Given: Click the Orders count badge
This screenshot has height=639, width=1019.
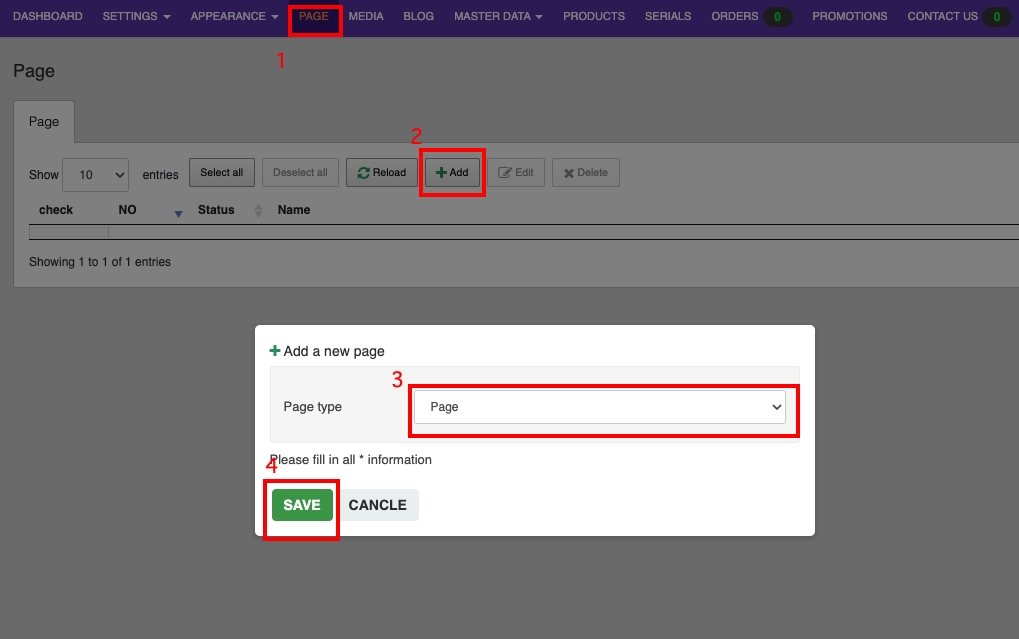Looking at the screenshot, I should (x=777, y=17).
